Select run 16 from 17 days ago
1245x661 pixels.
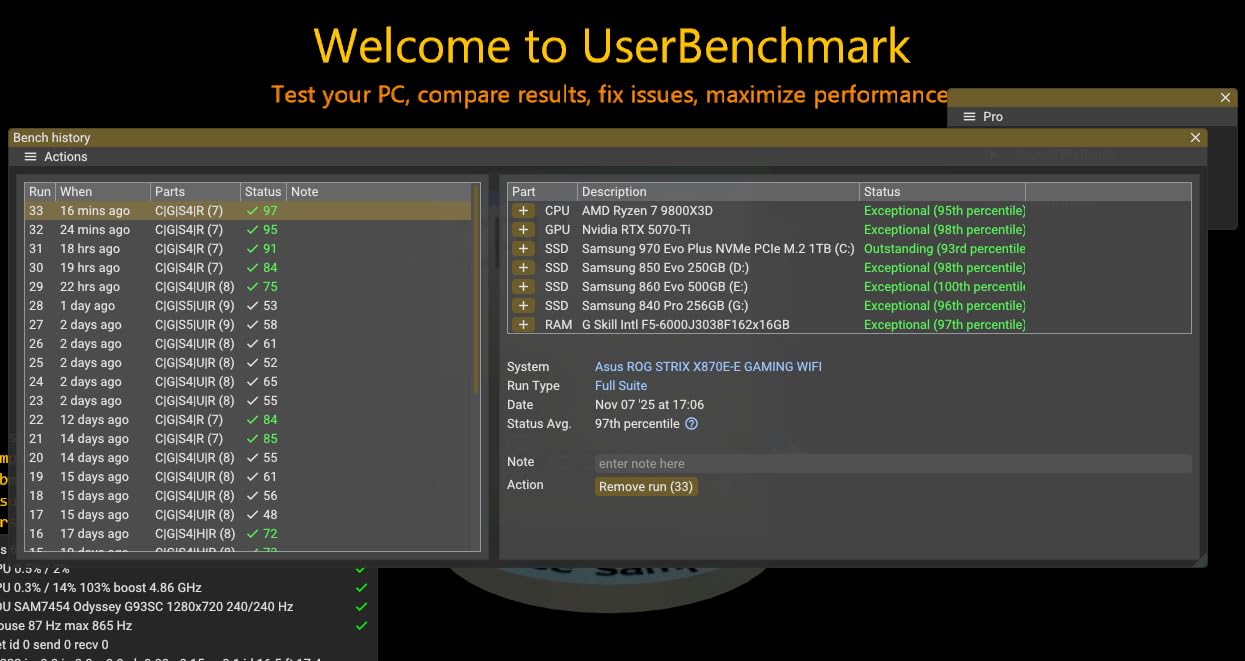click(247, 534)
